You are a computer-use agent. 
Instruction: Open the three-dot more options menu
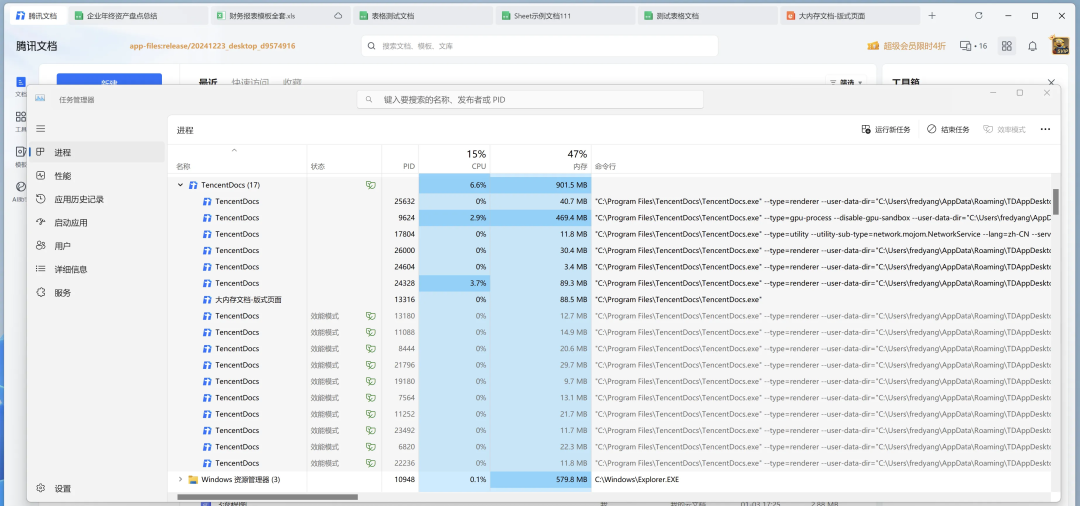click(x=1045, y=129)
